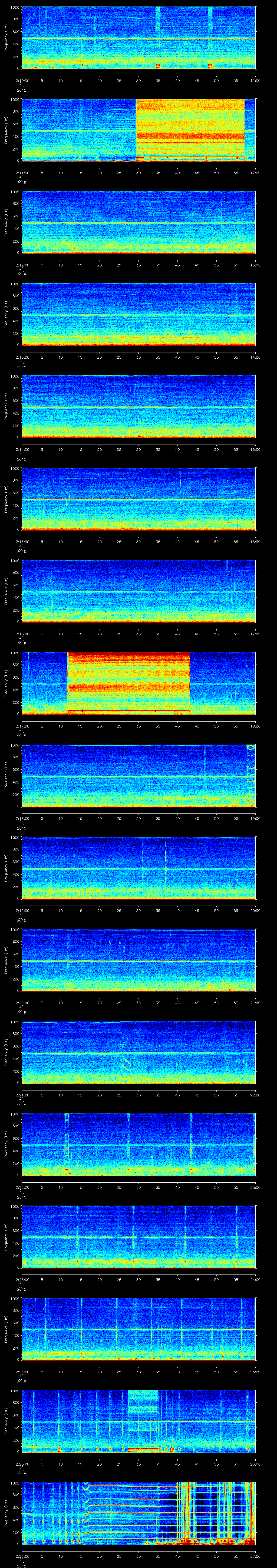Click the "21:00" end time label
The width and height of the screenshot is (277, 1568).
(256, 1003)
